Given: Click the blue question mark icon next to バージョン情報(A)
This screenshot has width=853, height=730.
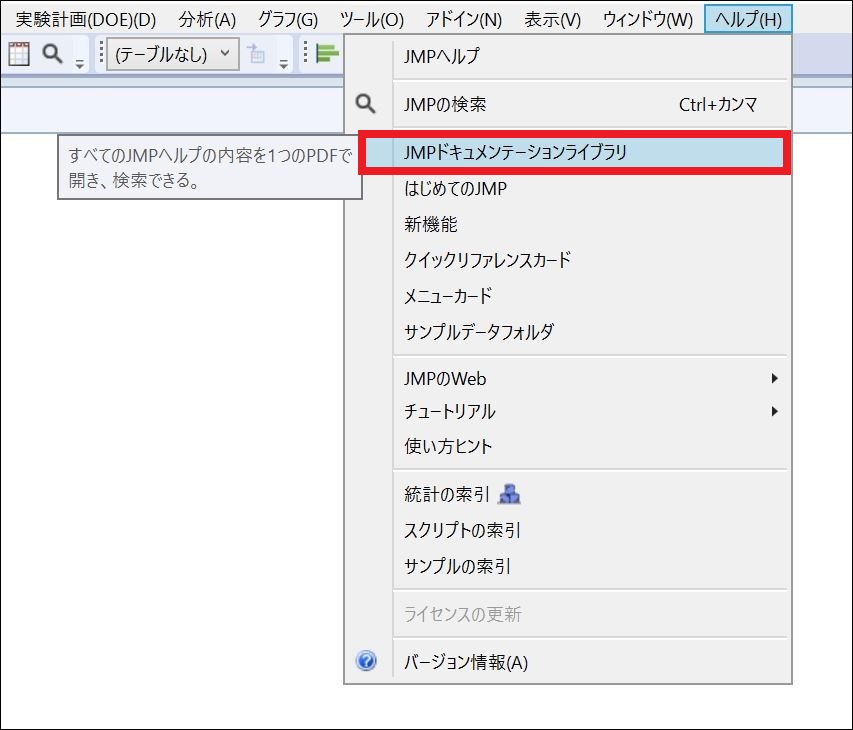Looking at the screenshot, I should (367, 662).
